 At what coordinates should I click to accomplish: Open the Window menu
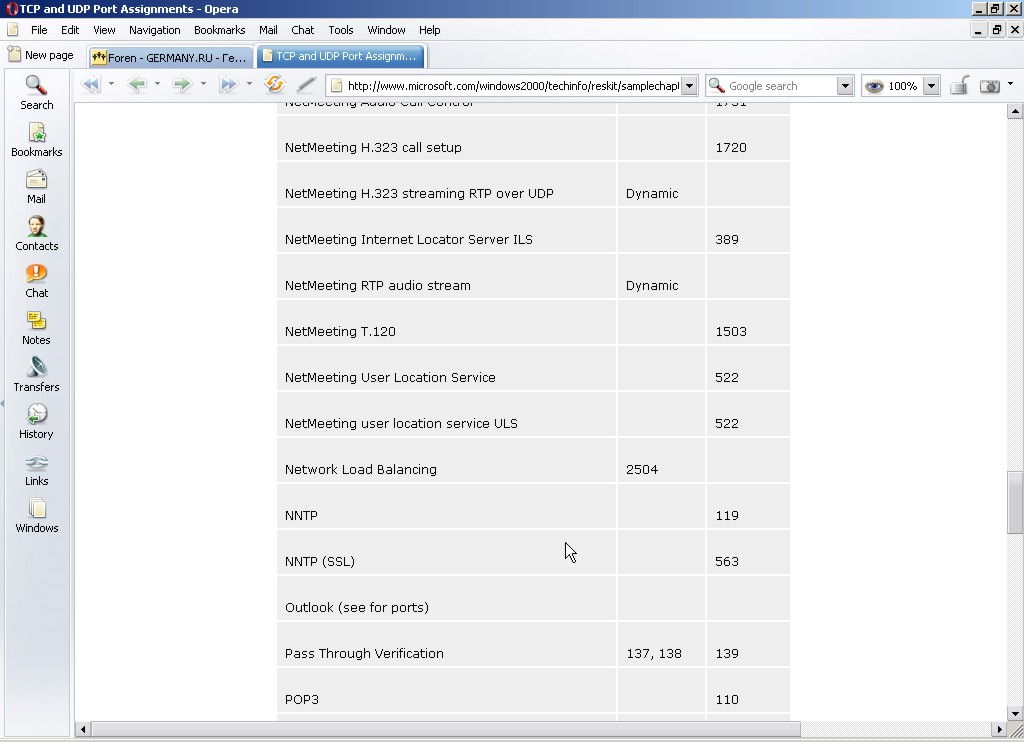(x=386, y=30)
